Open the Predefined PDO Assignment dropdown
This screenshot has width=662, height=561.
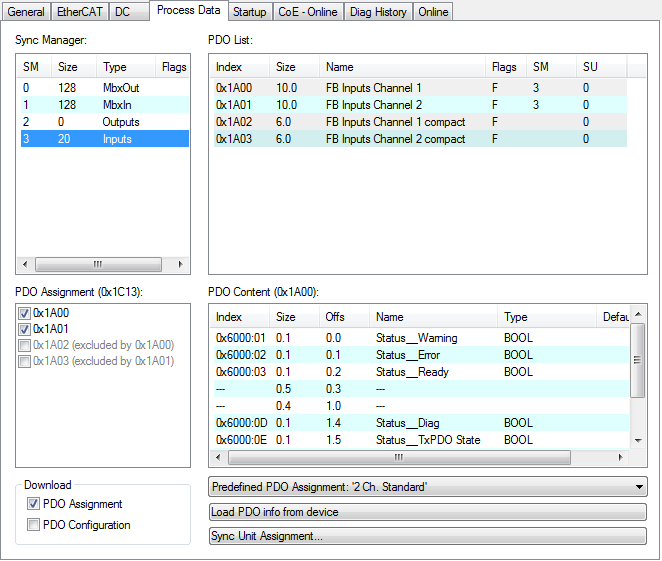428,487
